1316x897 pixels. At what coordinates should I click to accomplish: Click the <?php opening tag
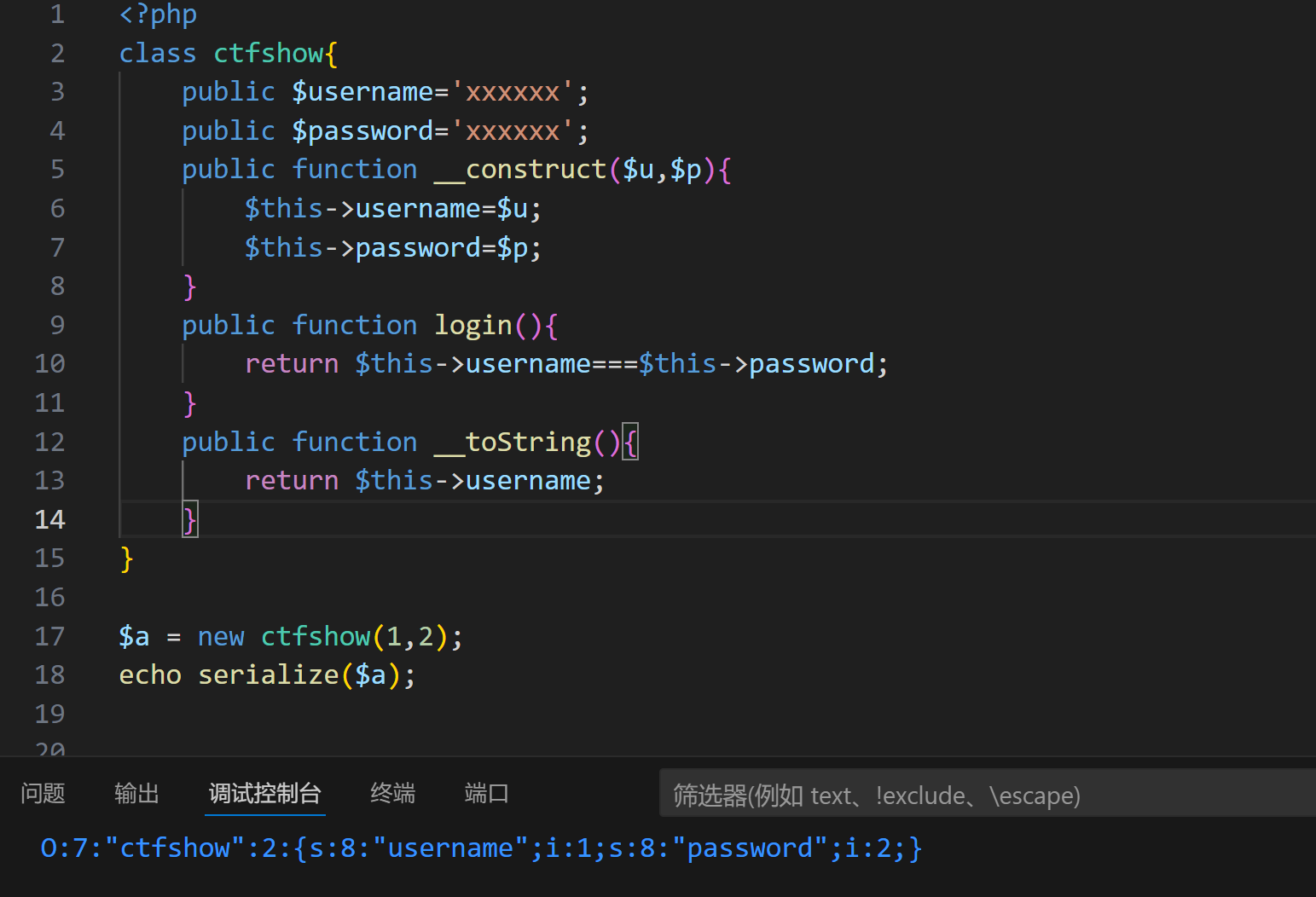click(x=158, y=14)
